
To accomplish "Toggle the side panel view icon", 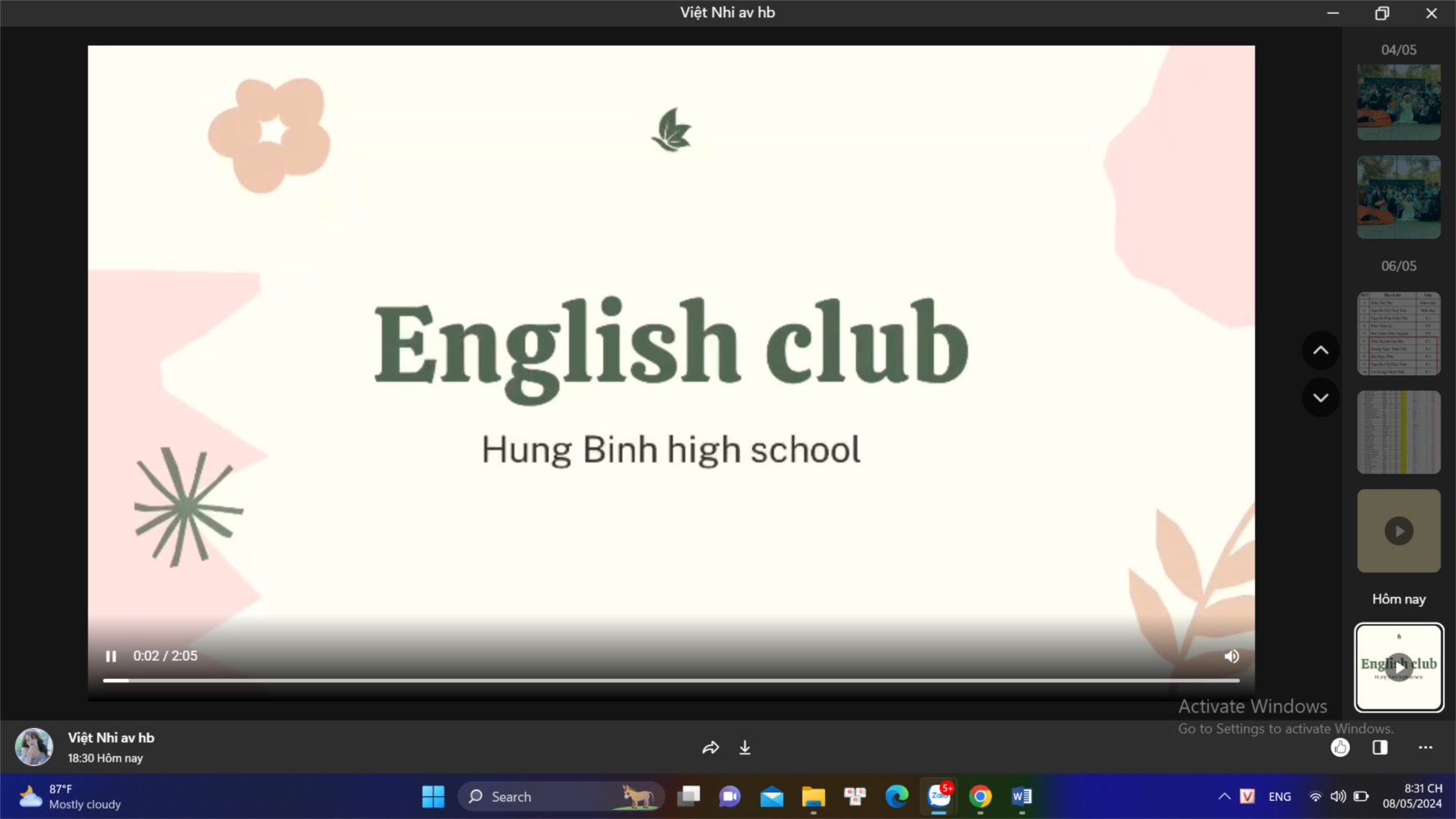I will (x=1380, y=747).
